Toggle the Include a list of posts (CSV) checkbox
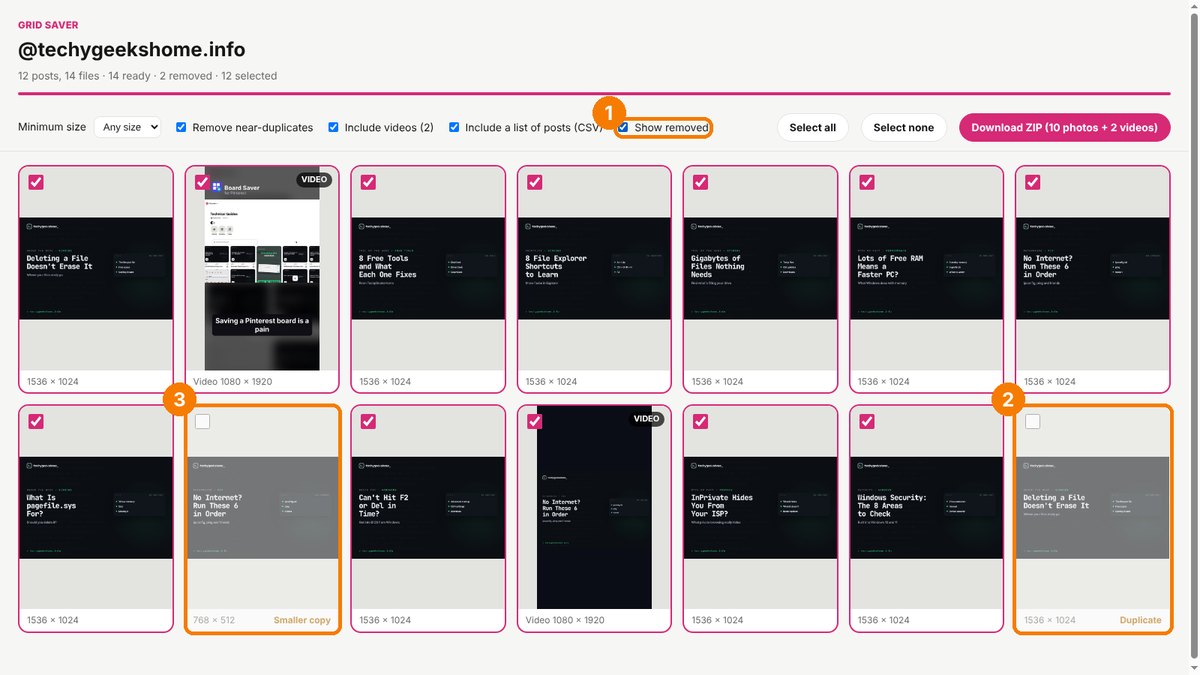Screen dimensions: 1200x675 click(454, 127)
